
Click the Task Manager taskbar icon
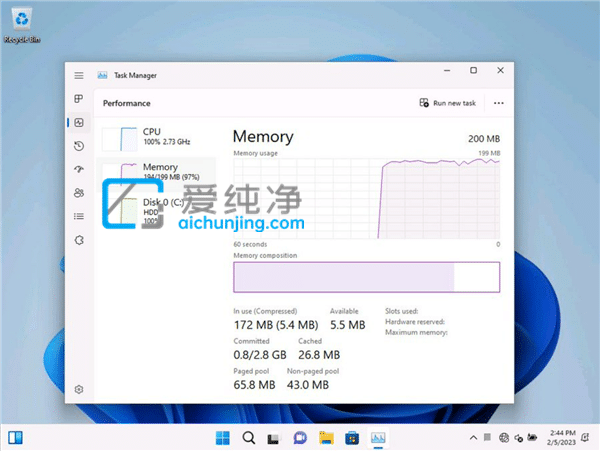pos(378,438)
